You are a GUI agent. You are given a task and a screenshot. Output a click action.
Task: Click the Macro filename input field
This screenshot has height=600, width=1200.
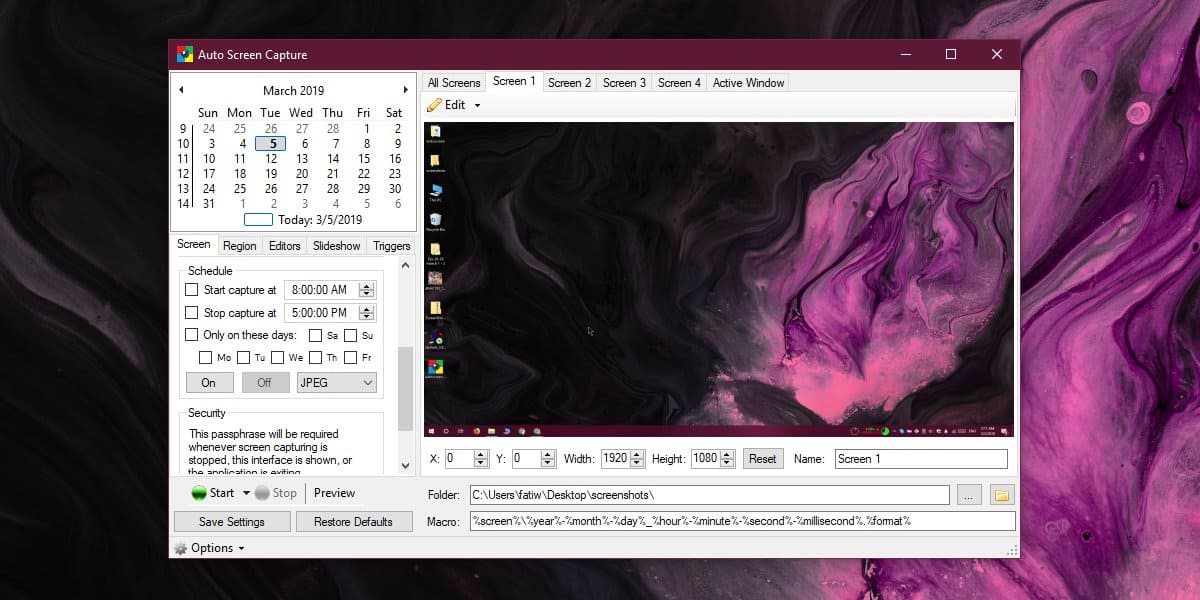click(x=743, y=521)
